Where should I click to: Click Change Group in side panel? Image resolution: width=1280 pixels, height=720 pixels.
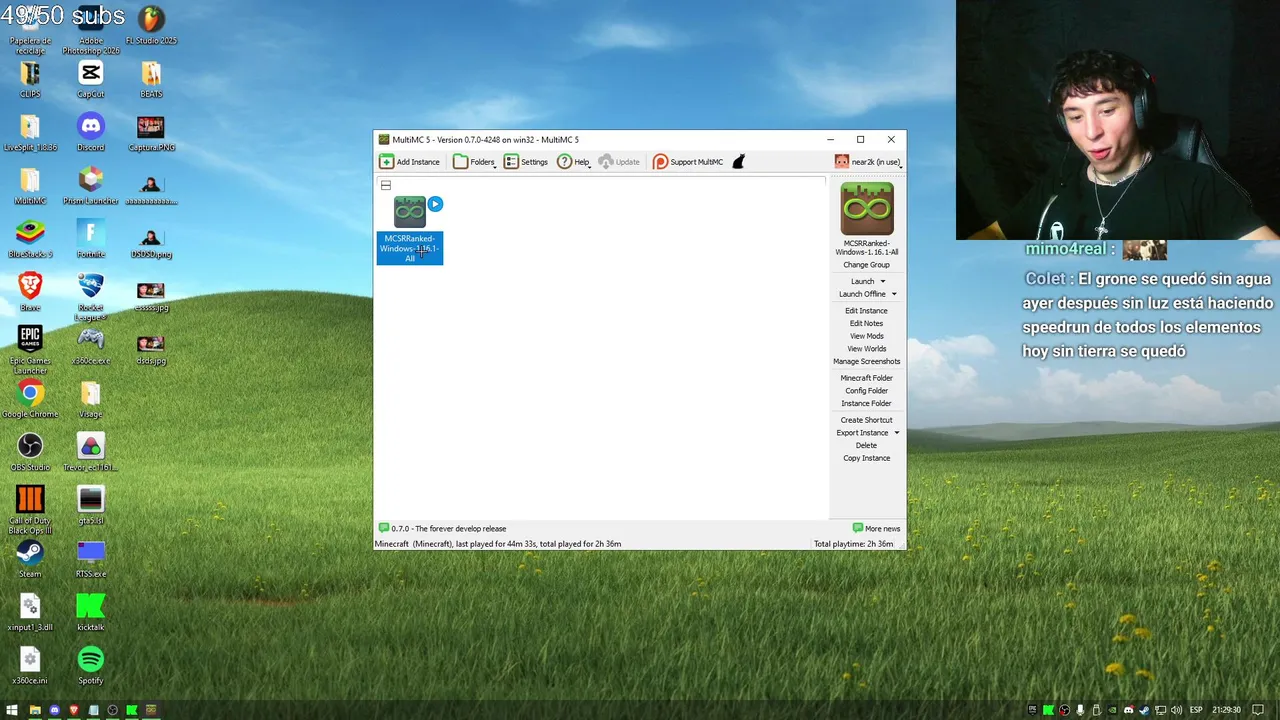866,265
